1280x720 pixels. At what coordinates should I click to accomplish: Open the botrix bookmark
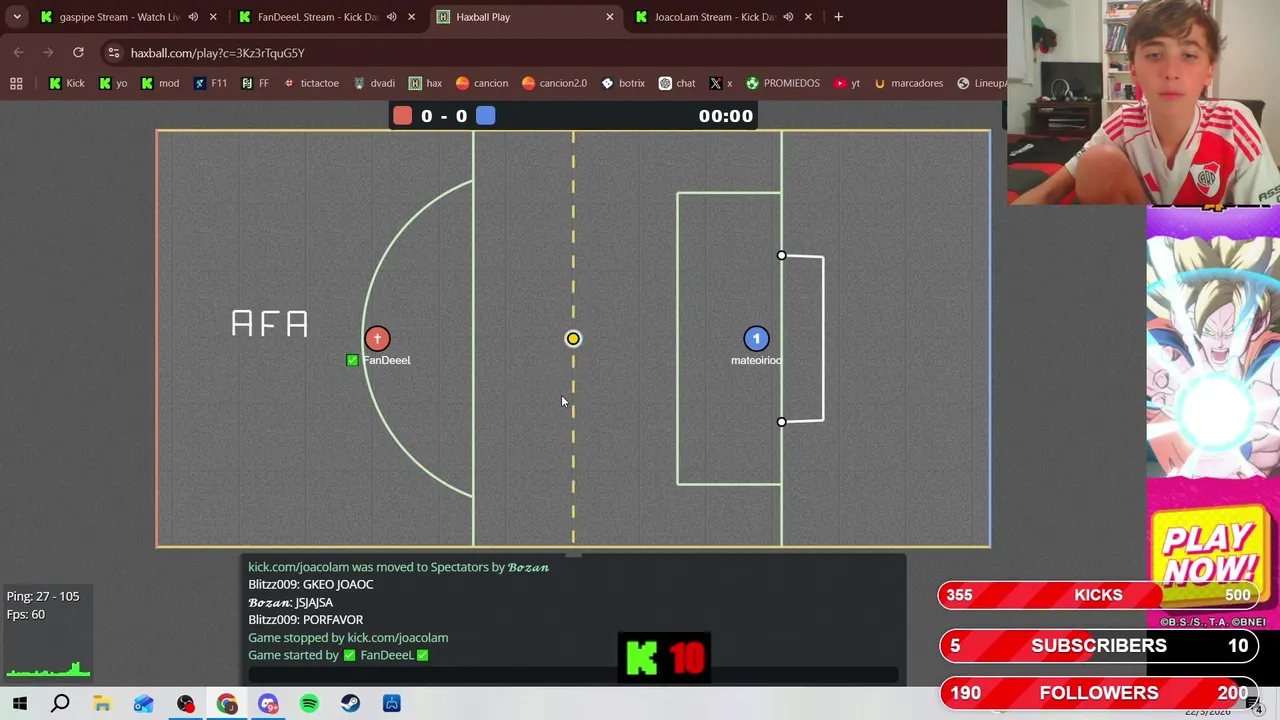pos(622,83)
